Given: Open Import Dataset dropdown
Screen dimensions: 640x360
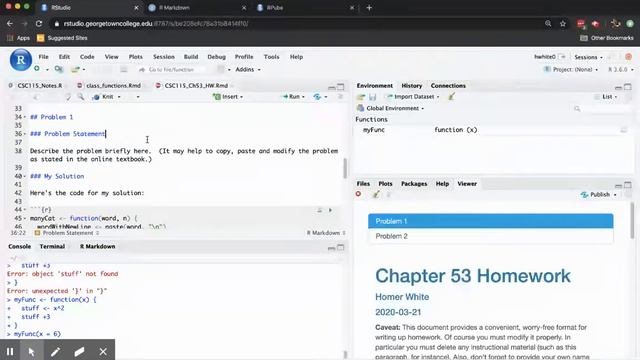Looking at the screenshot, I should point(413,97).
